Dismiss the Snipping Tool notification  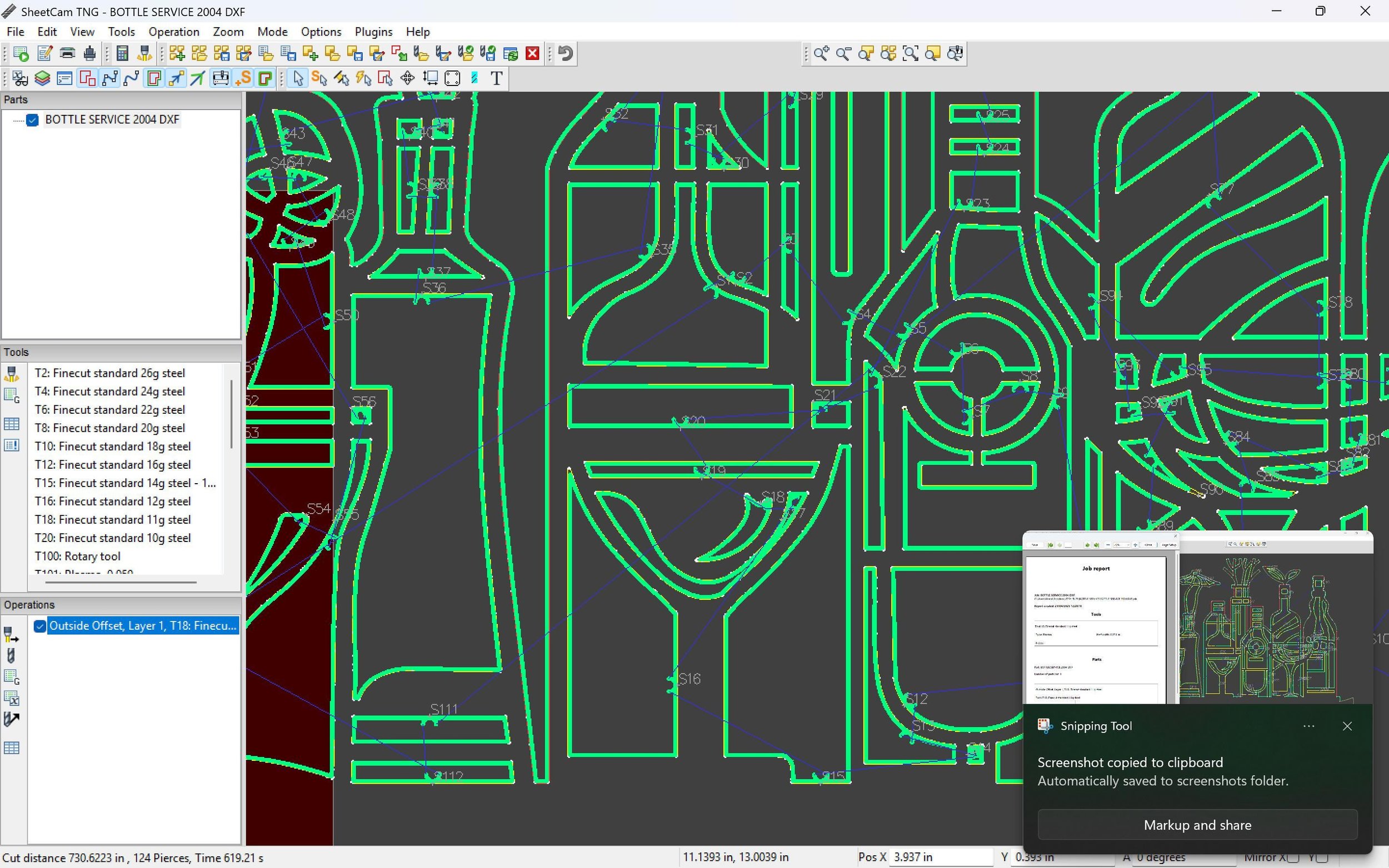click(1347, 726)
